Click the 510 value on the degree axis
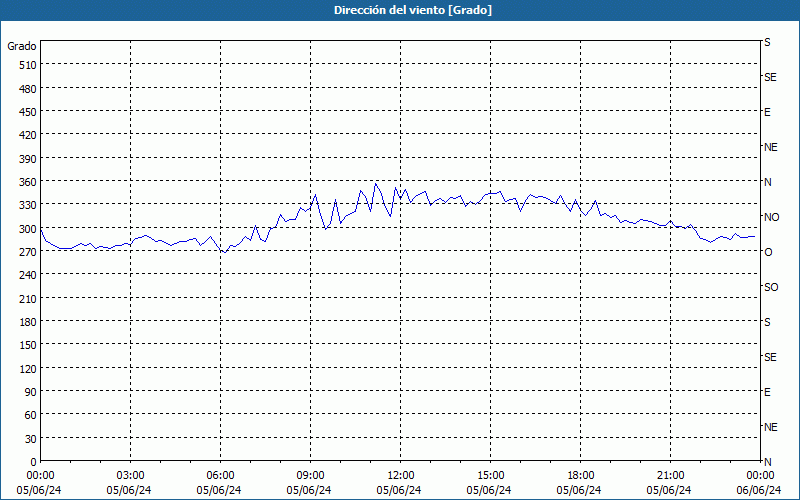Screen dimensions: 800x500 point(28,65)
